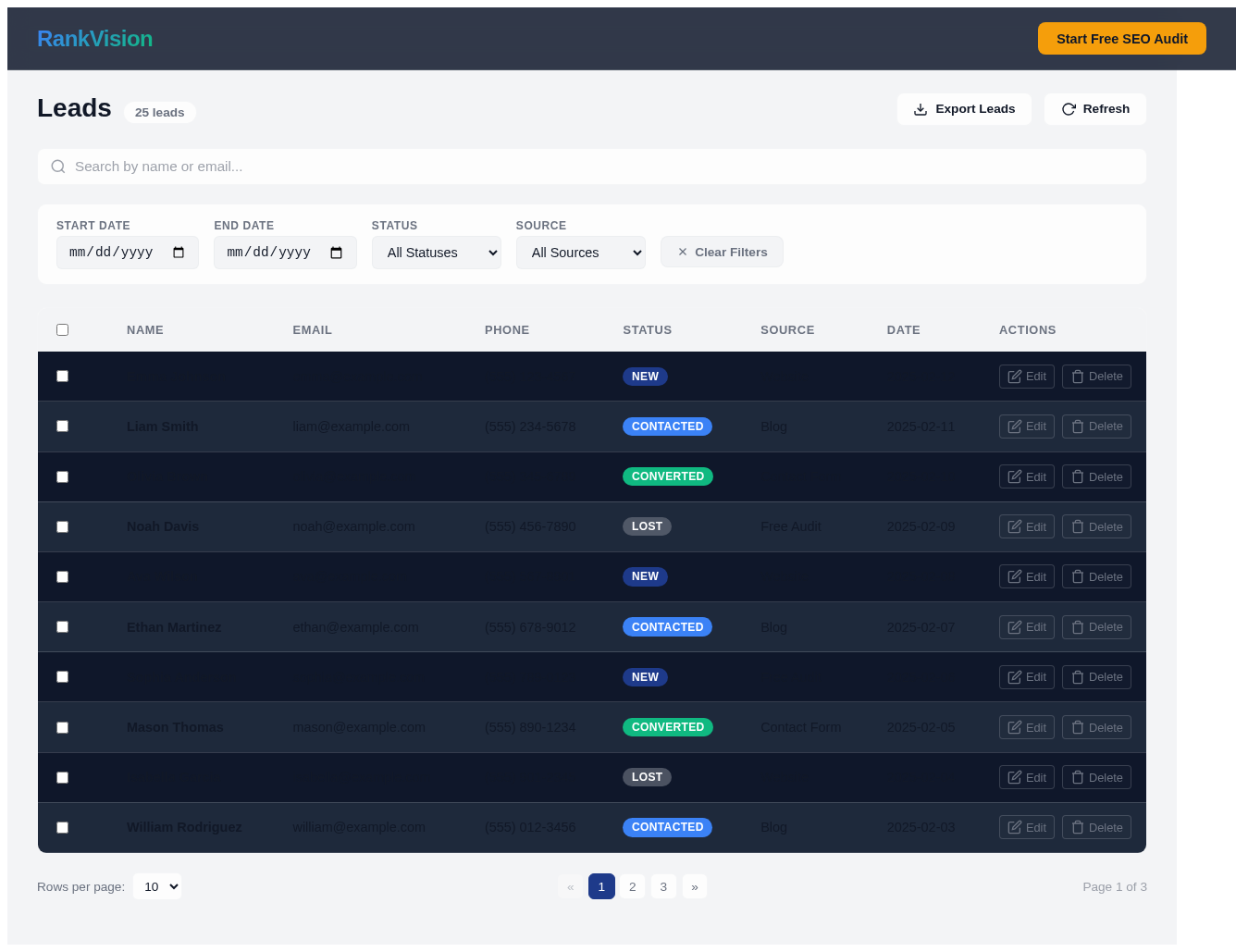Remove Mason Thomas with Delete
This screenshot has height=952, width=1236.
[1096, 727]
